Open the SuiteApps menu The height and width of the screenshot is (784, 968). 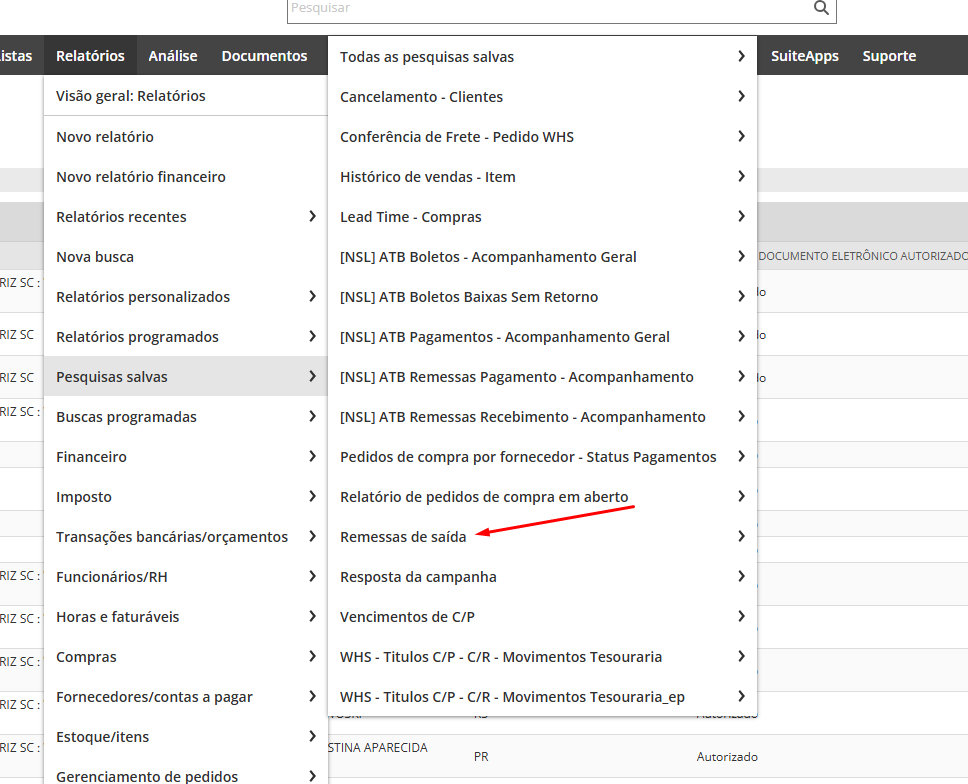[804, 56]
